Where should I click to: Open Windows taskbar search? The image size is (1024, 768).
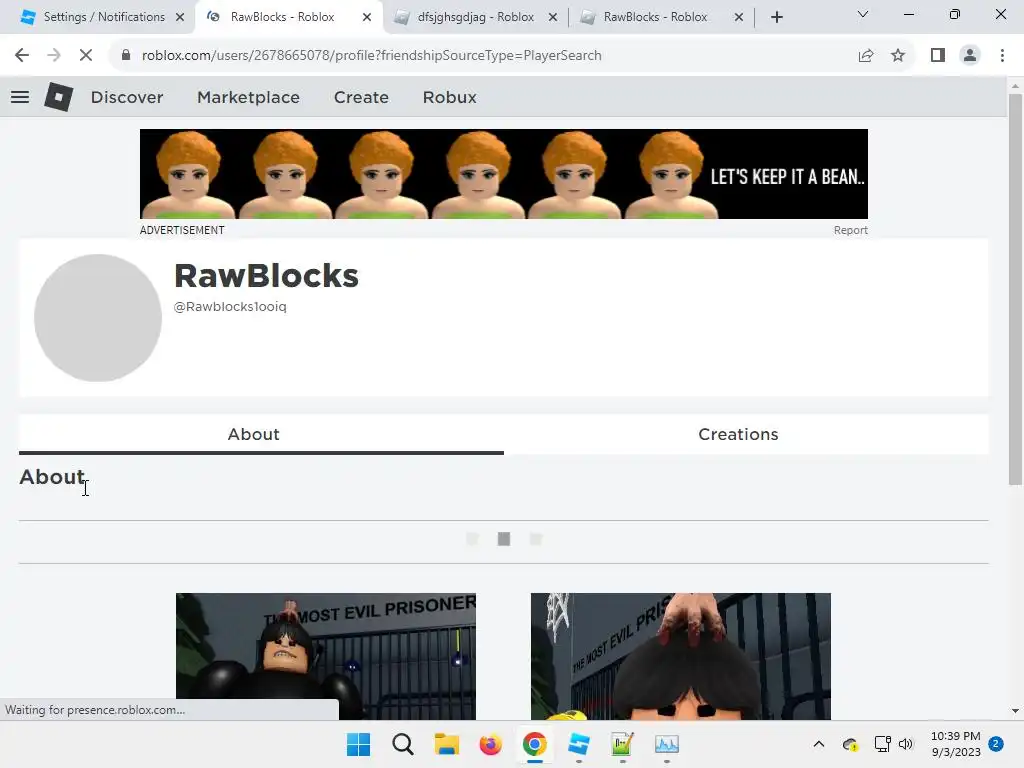(x=403, y=744)
